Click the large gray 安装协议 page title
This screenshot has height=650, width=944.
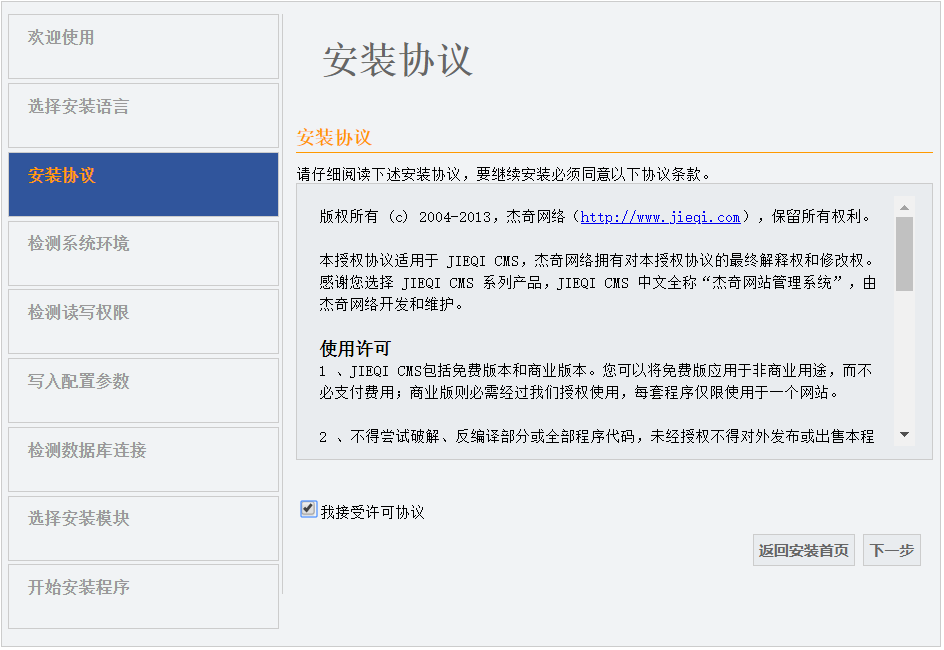pos(397,61)
